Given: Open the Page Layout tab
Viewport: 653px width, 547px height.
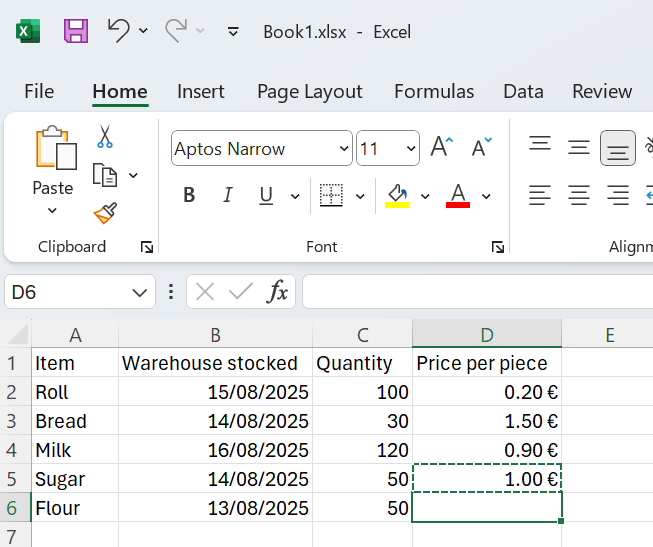Looking at the screenshot, I should tap(310, 92).
